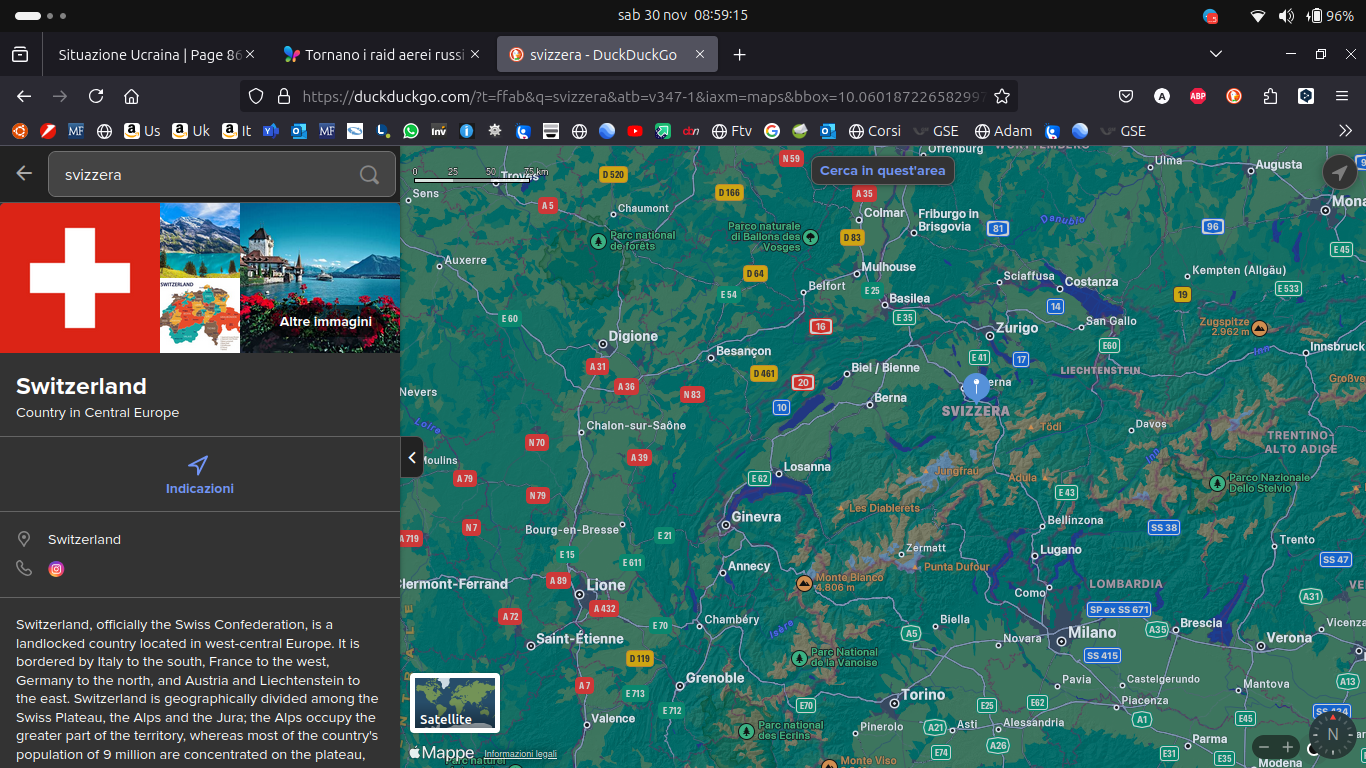Open the Amazon It bookmark
The width and height of the screenshot is (1366, 768).
237,131
